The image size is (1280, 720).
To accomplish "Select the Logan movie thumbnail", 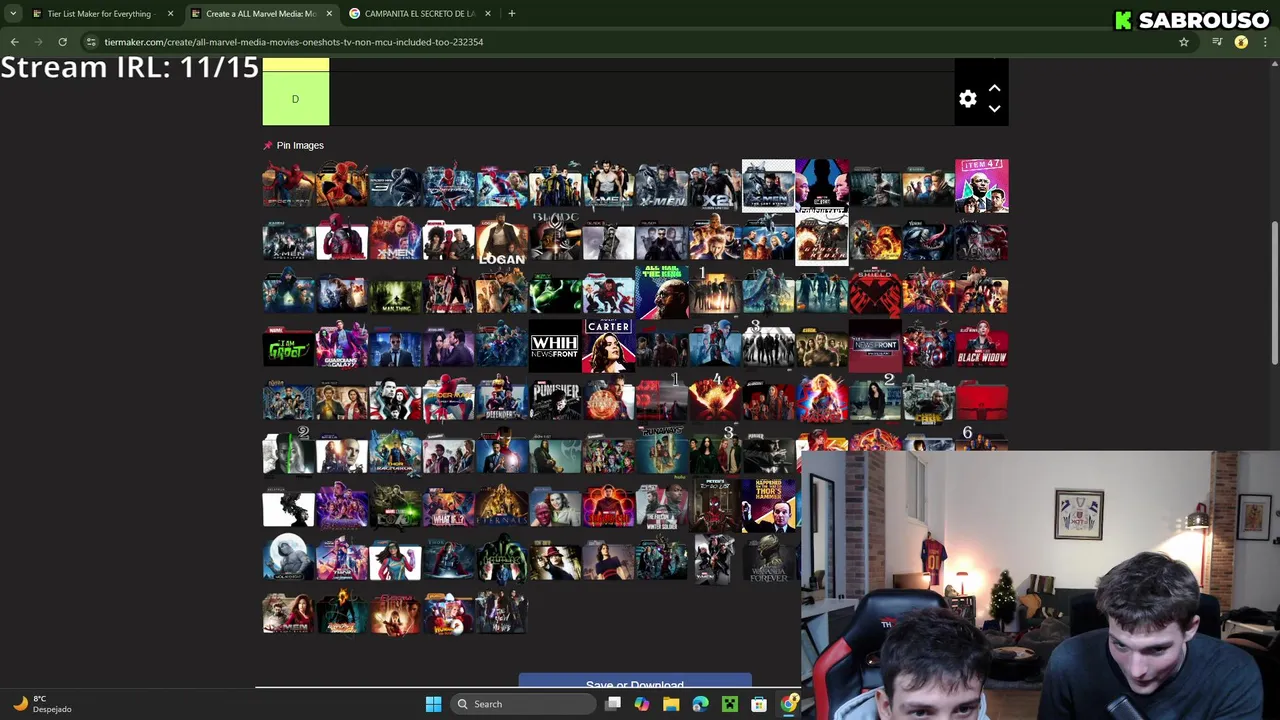I will (502, 240).
